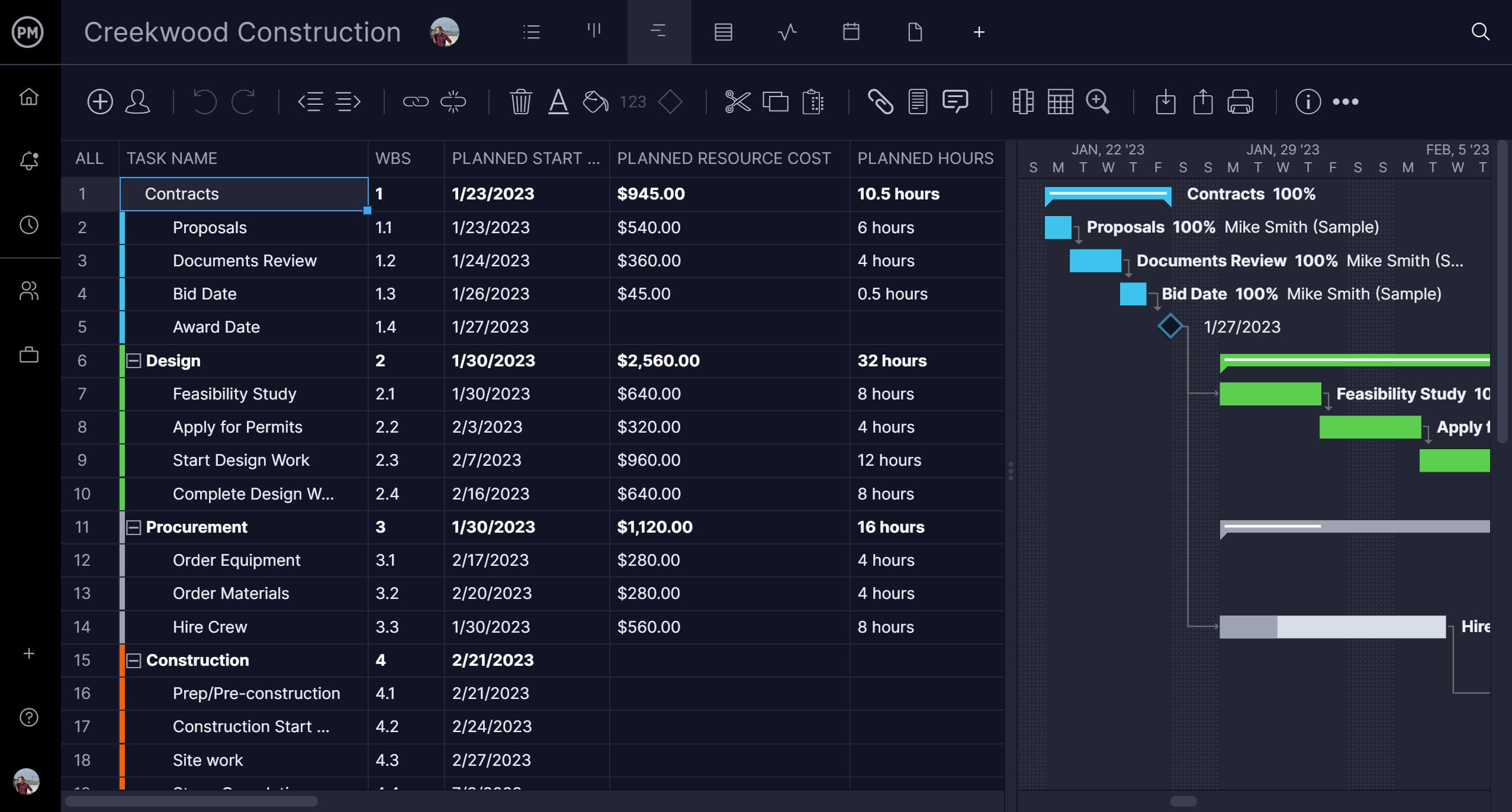The height and width of the screenshot is (812, 1512).
Task: Scroll the Gantt chart horizontally
Action: [1183, 800]
